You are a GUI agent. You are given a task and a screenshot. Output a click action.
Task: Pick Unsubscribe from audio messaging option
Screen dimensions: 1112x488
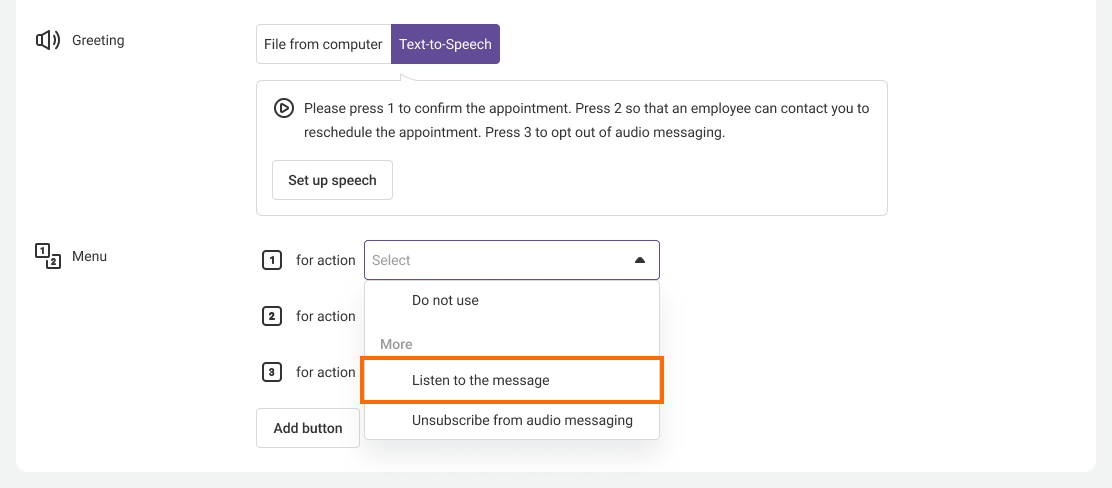point(522,420)
